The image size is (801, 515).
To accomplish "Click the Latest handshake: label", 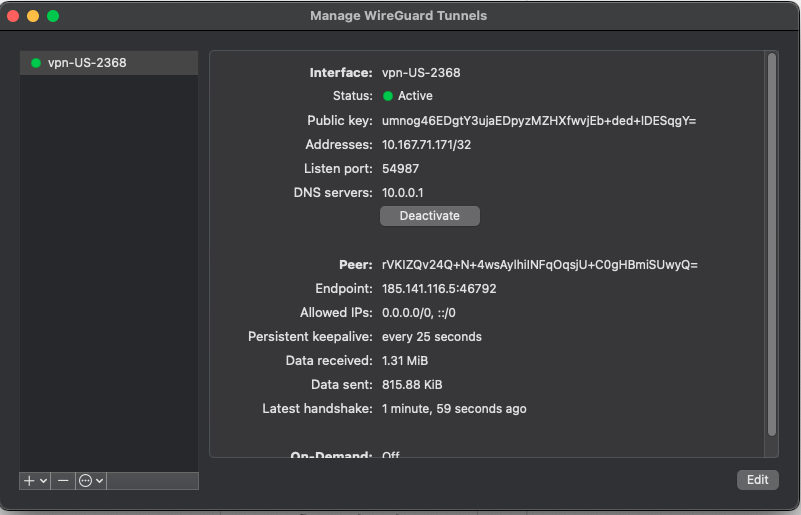I will (317, 409).
